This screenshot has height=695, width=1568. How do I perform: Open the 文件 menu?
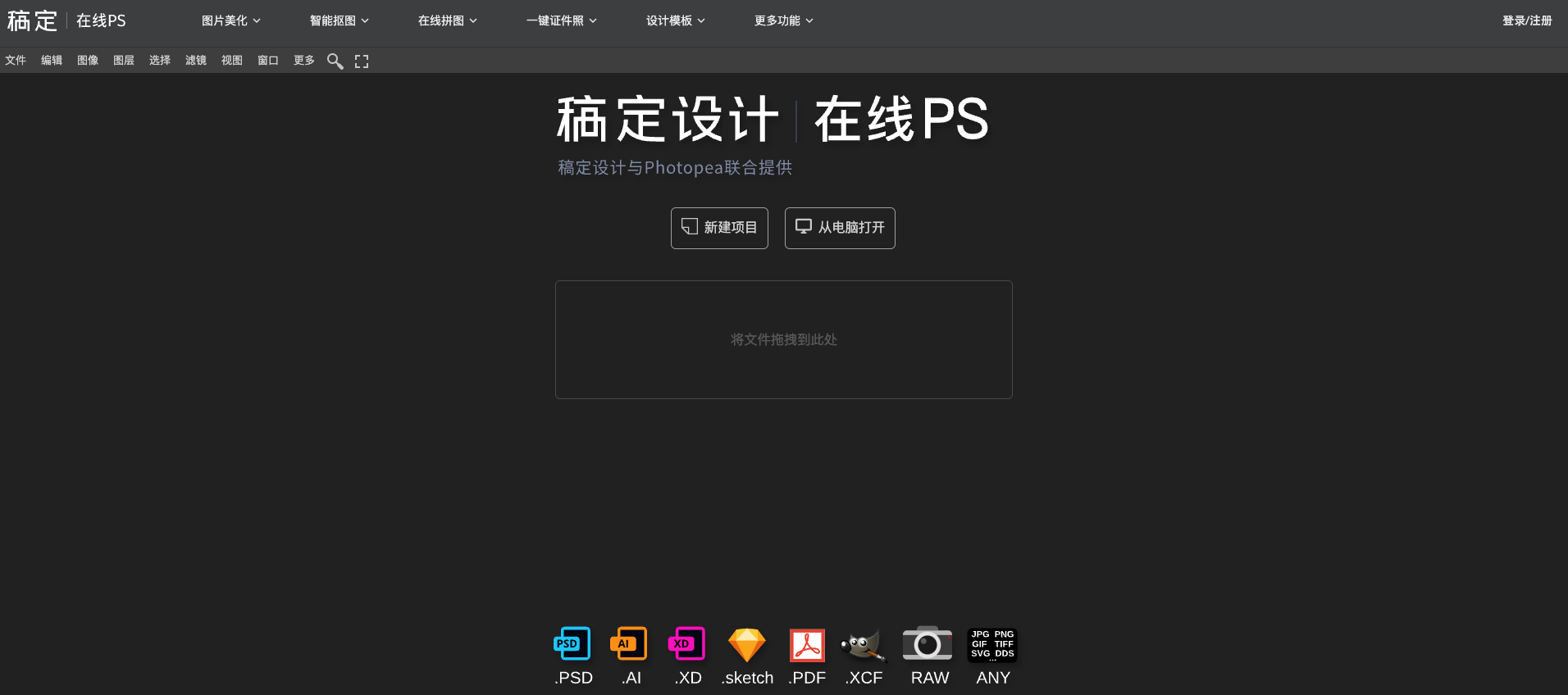16,61
